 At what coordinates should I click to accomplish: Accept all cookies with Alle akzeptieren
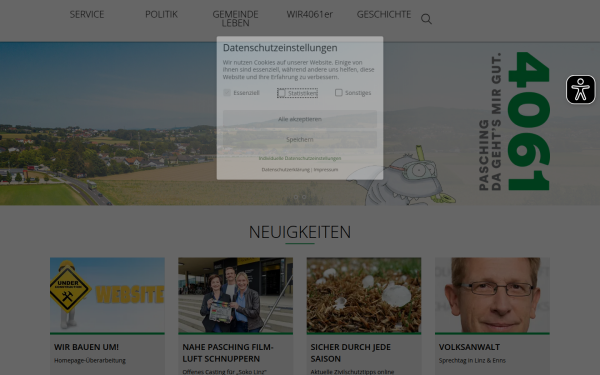pyautogui.click(x=300, y=119)
